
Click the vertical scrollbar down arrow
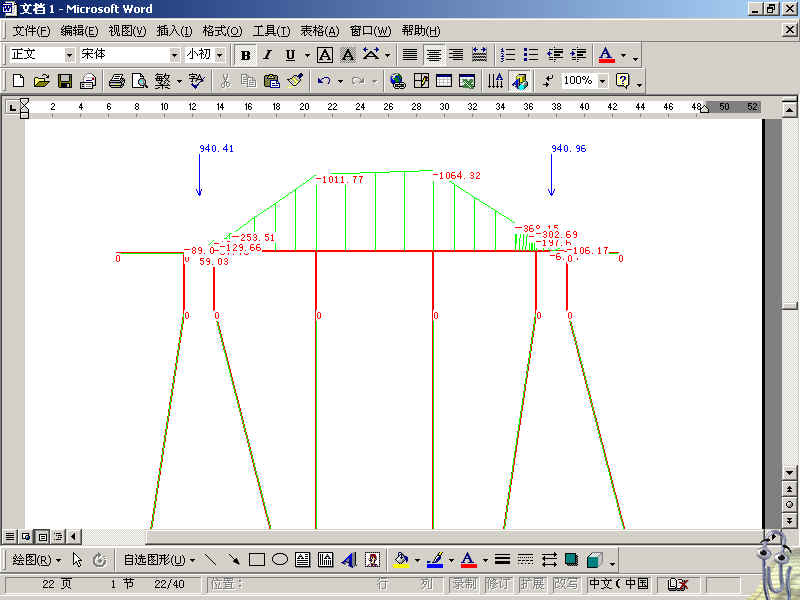tap(789, 473)
